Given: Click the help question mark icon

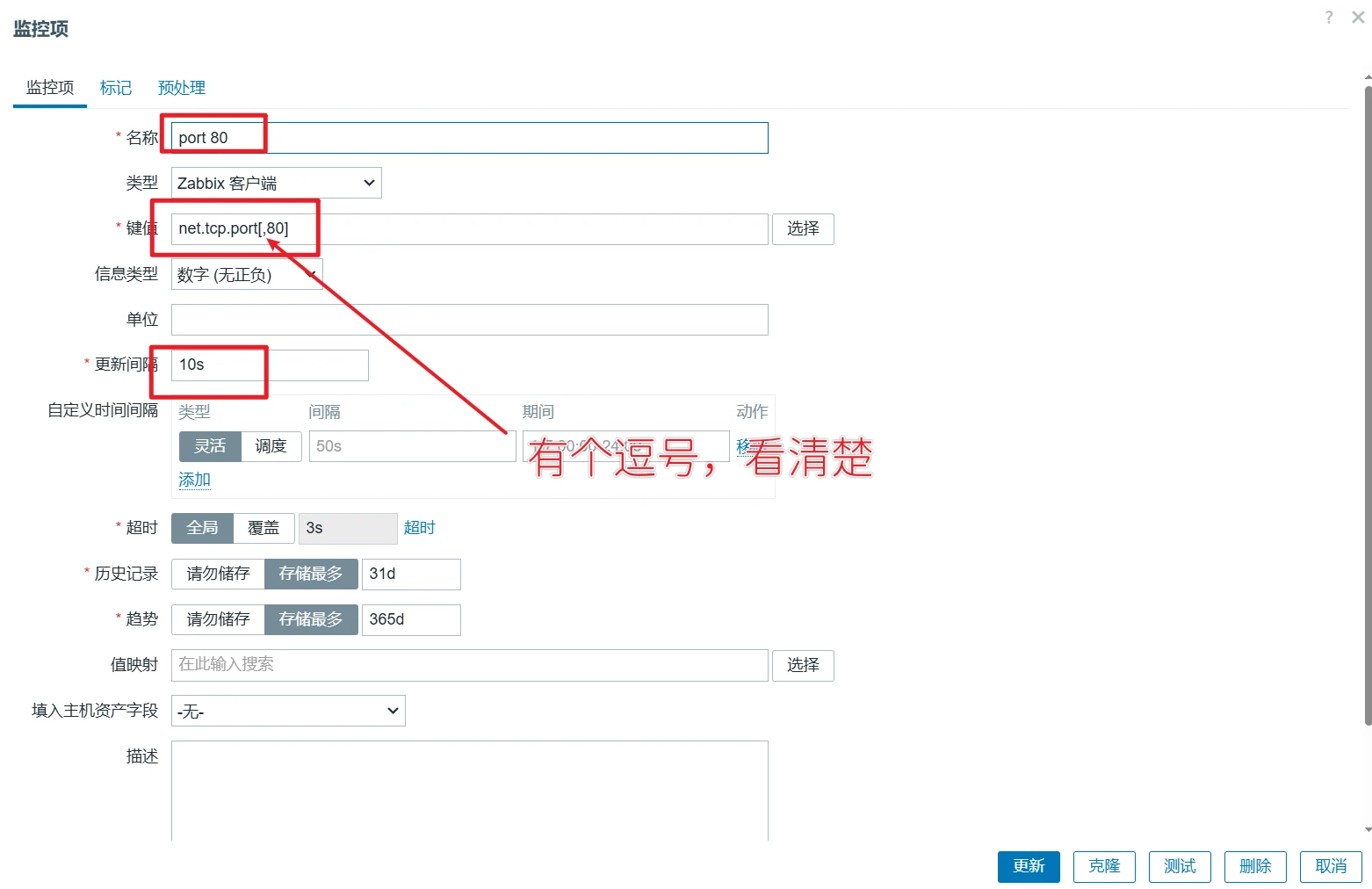Looking at the screenshot, I should [x=1328, y=18].
